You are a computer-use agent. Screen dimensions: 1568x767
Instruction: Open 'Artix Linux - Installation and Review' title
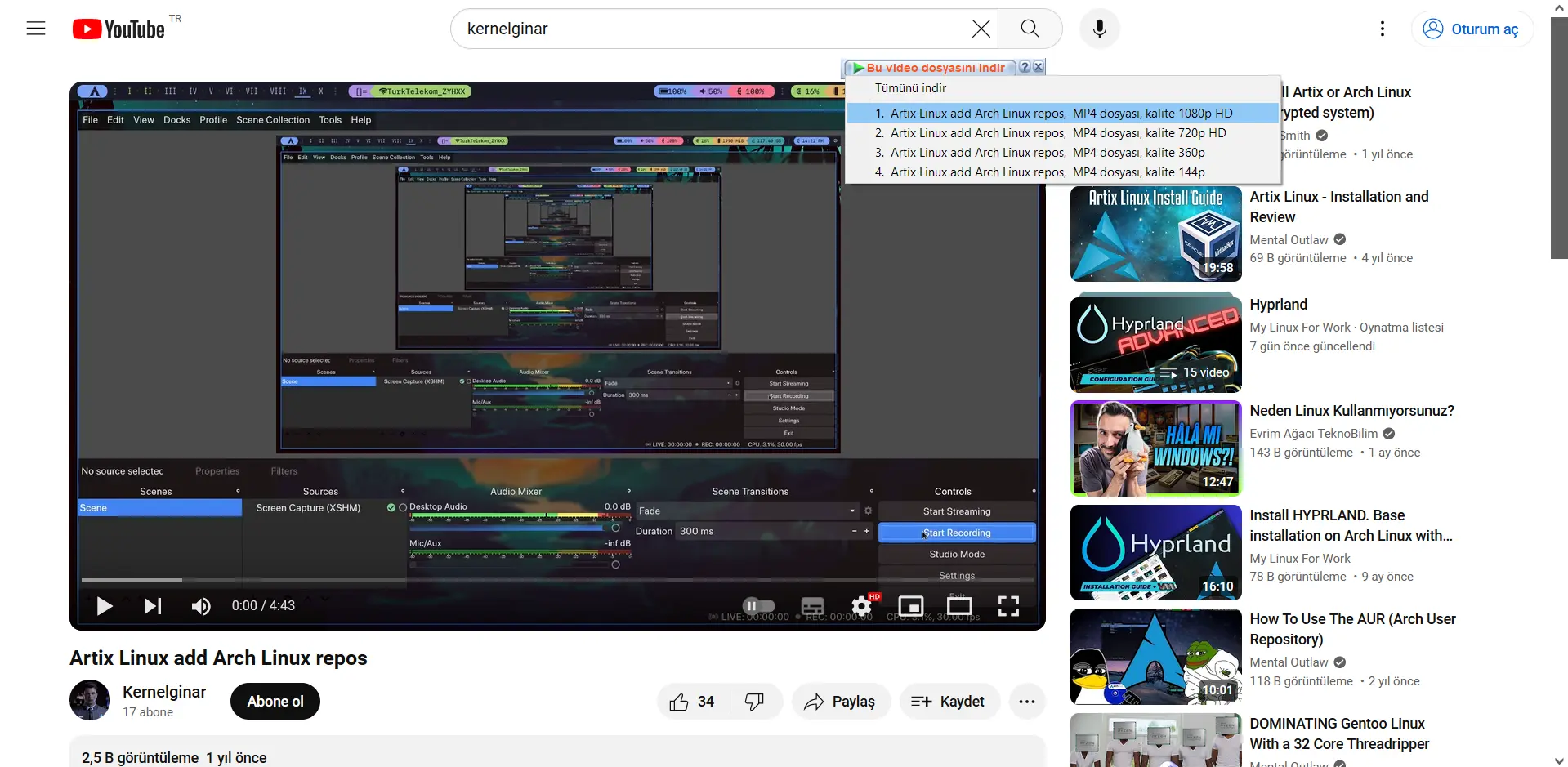(1338, 207)
